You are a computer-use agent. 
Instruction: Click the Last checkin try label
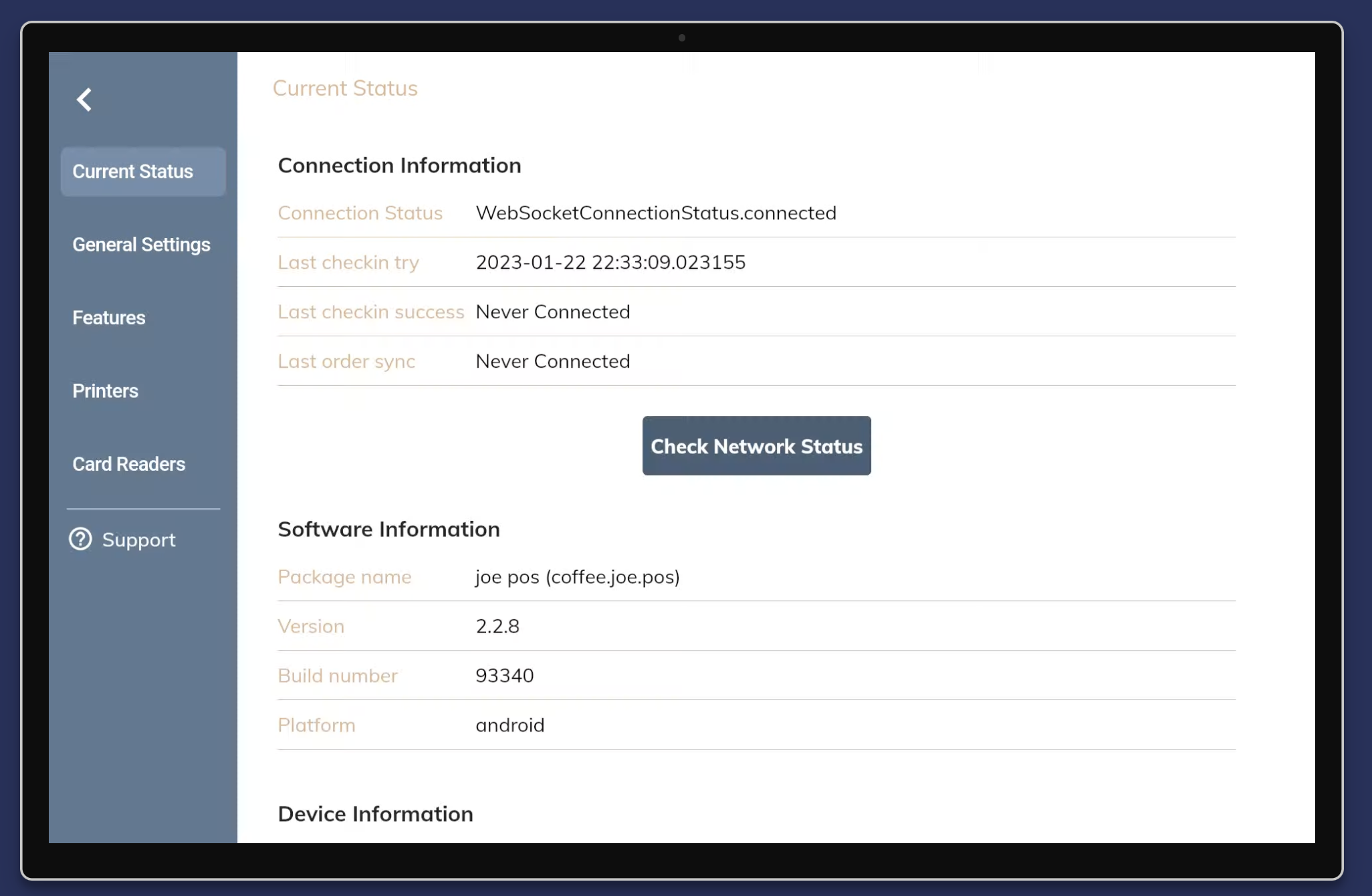pos(348,262)
